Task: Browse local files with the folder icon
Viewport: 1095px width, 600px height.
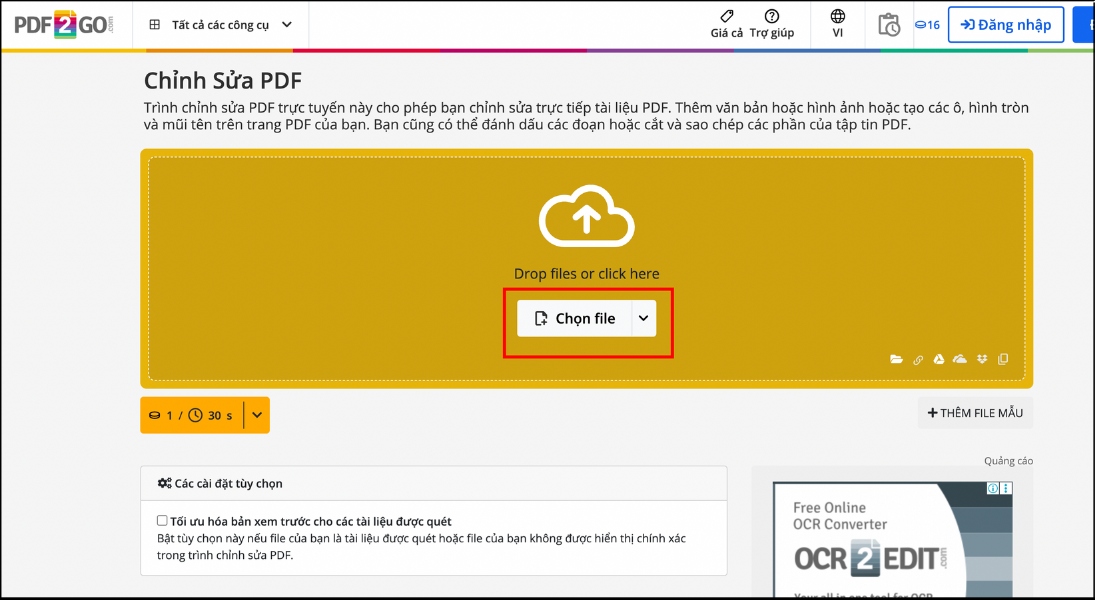Action: click(897, 358)
